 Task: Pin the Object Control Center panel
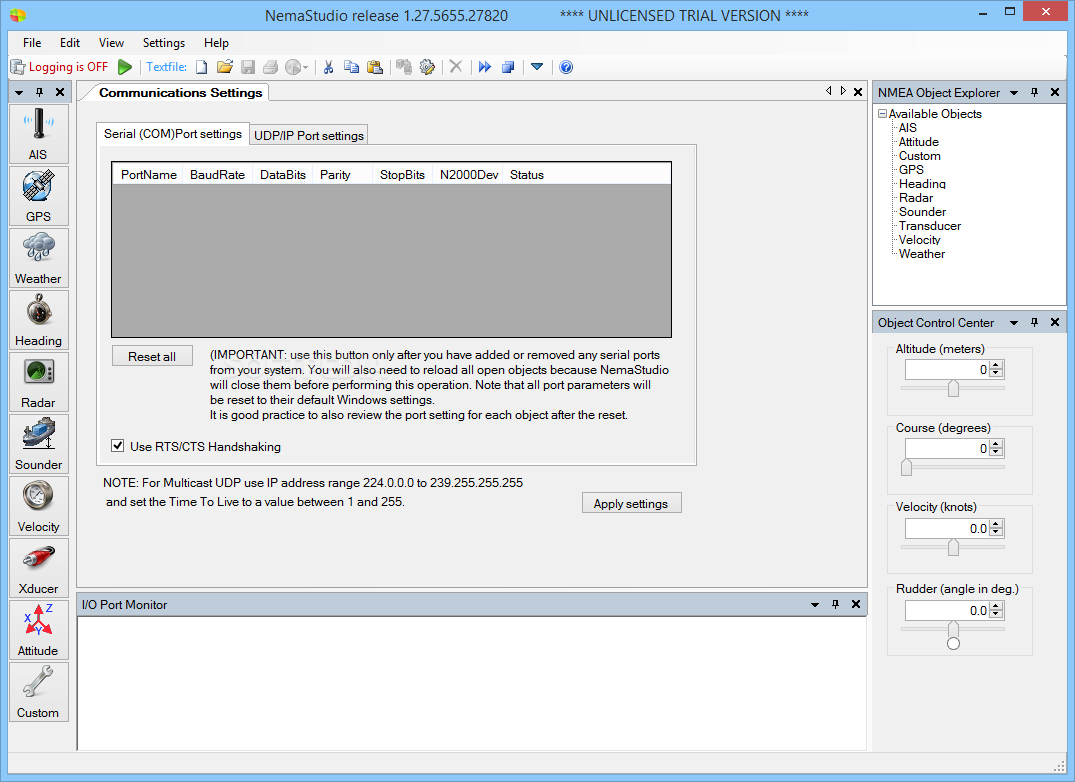click(1035, 322)
